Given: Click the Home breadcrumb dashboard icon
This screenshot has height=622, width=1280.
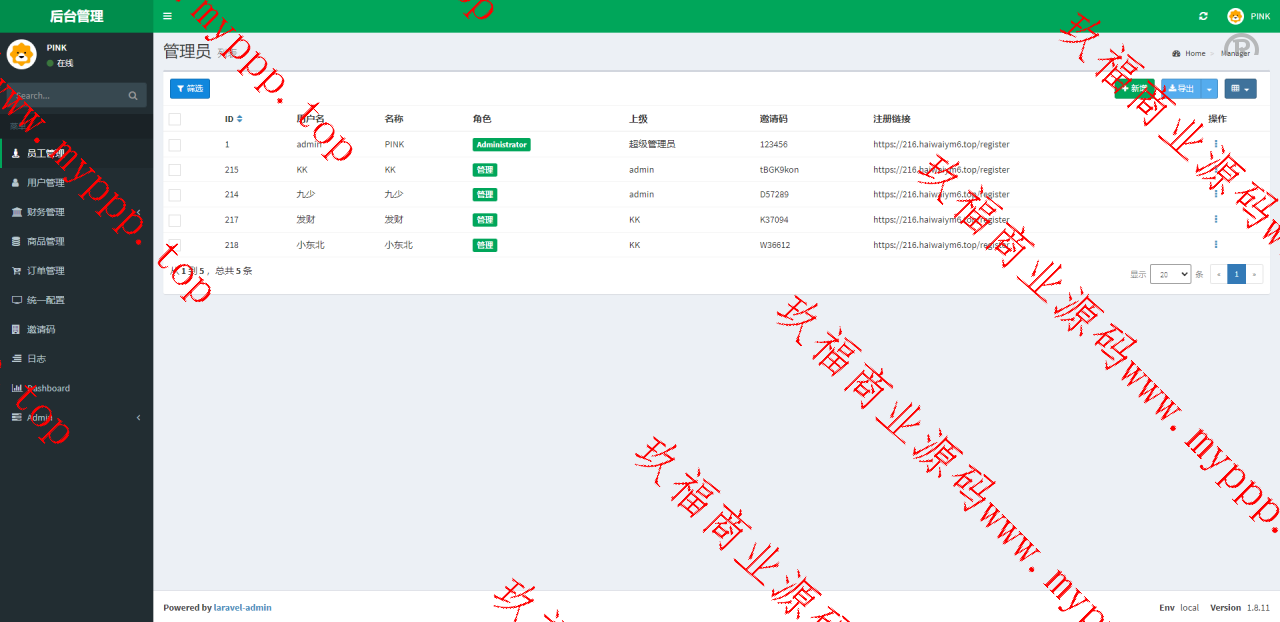Looking at the screenshot, I should click(x=1176, y=53).
